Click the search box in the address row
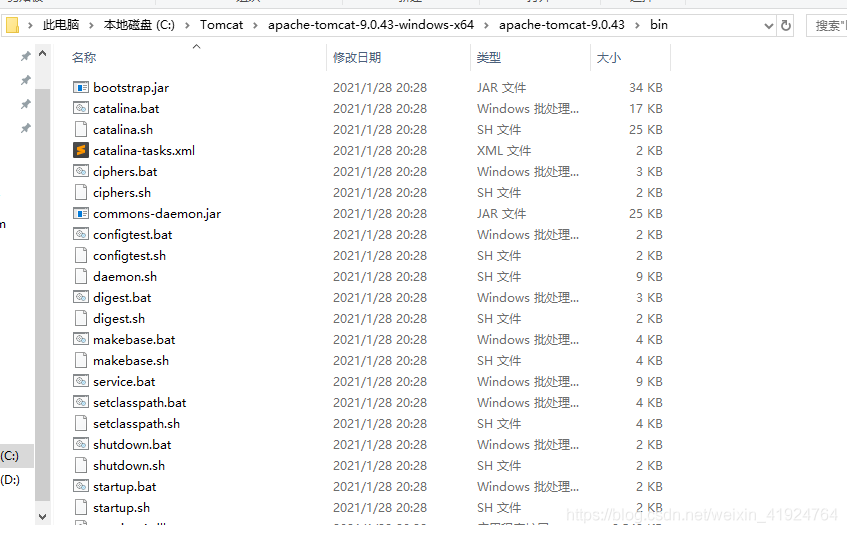 pos(827,25)
